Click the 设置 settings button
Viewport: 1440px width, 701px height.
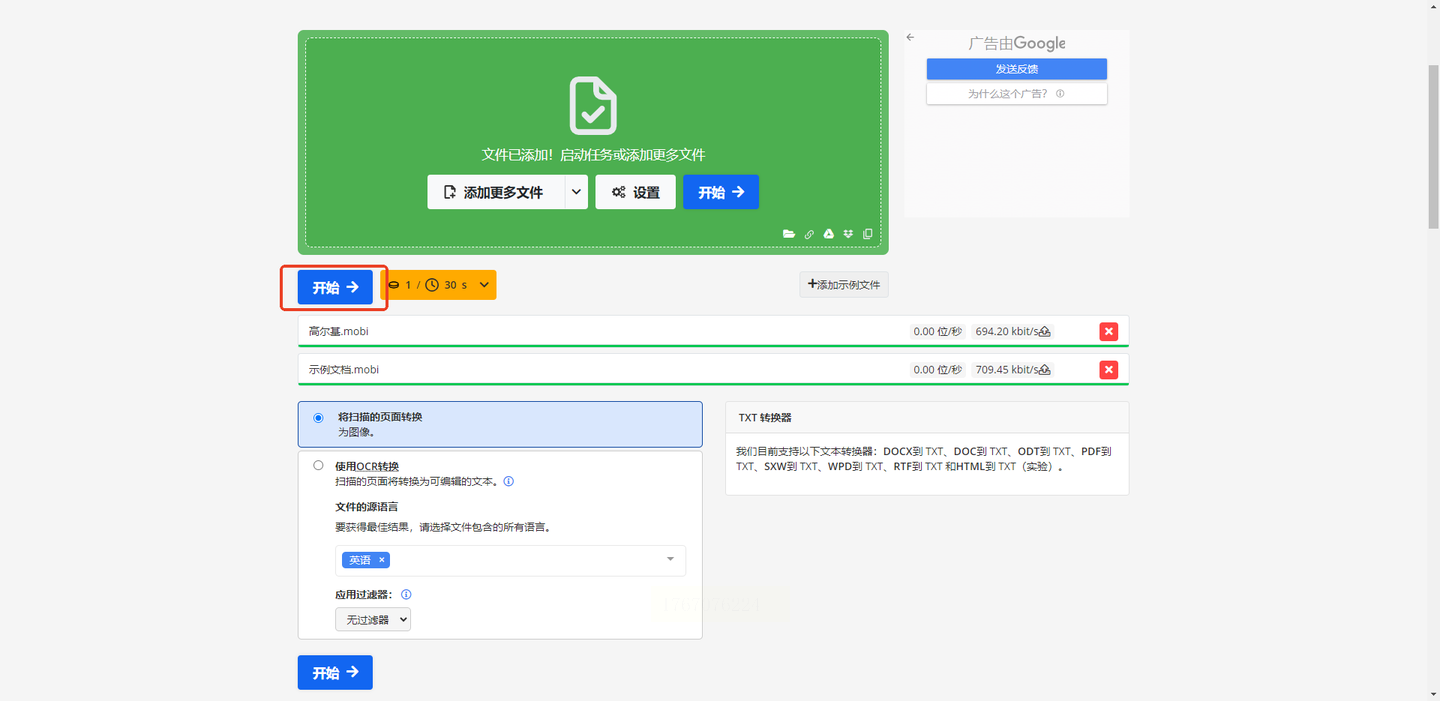[x=635, y=192]
